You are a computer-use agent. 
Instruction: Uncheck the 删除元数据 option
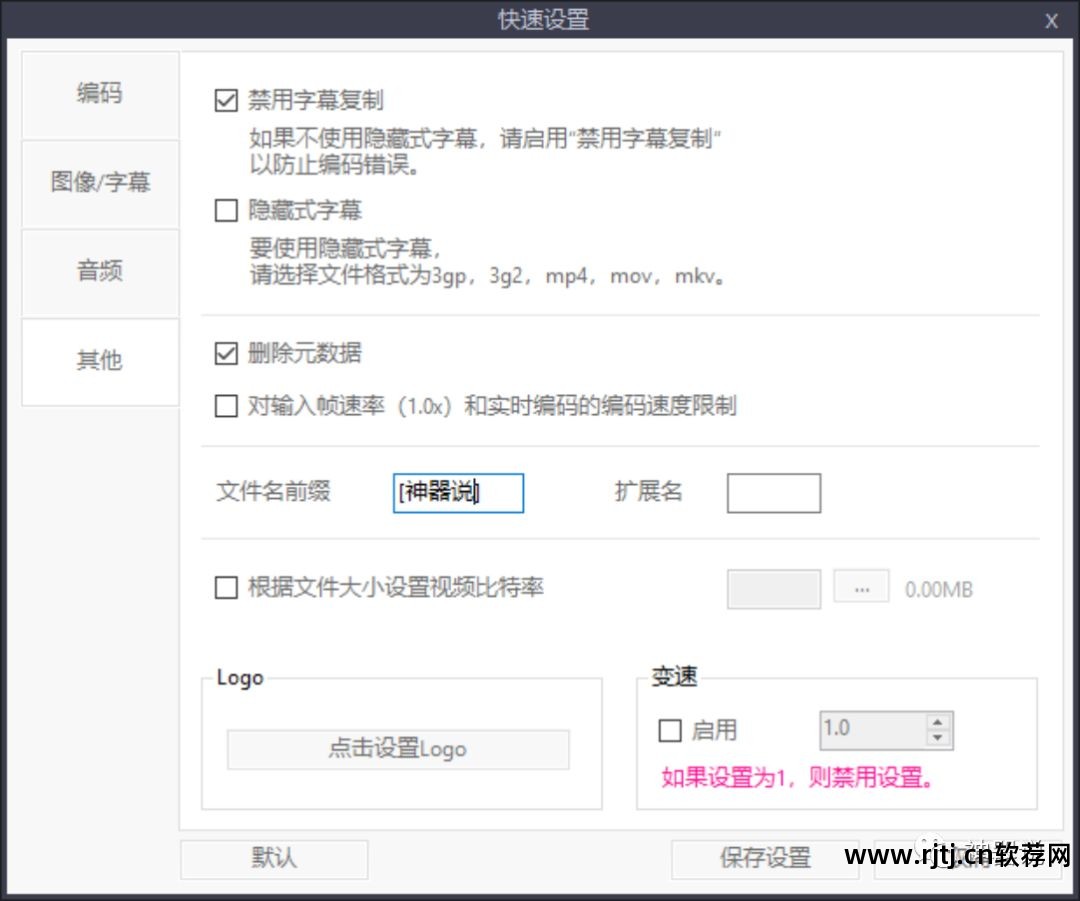(226, 353)
